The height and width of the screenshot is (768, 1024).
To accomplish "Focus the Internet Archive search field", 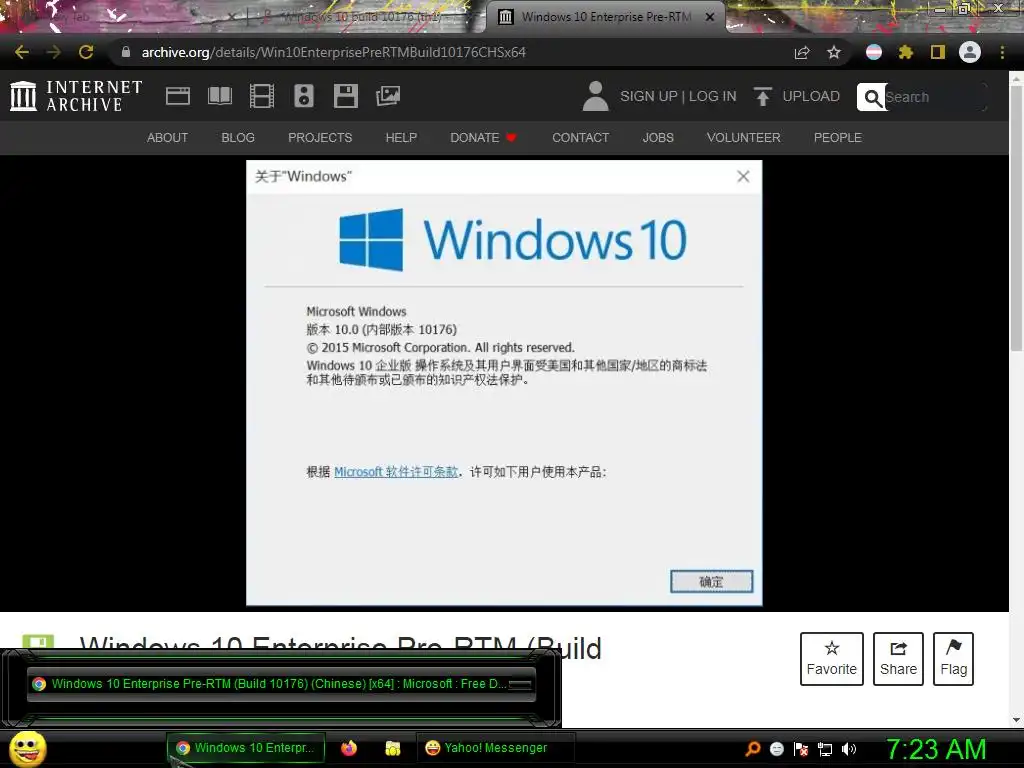I will (934, 97).
